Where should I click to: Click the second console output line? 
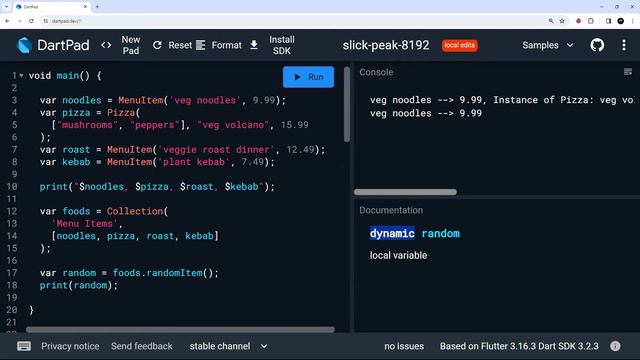[x=426, y=113]
